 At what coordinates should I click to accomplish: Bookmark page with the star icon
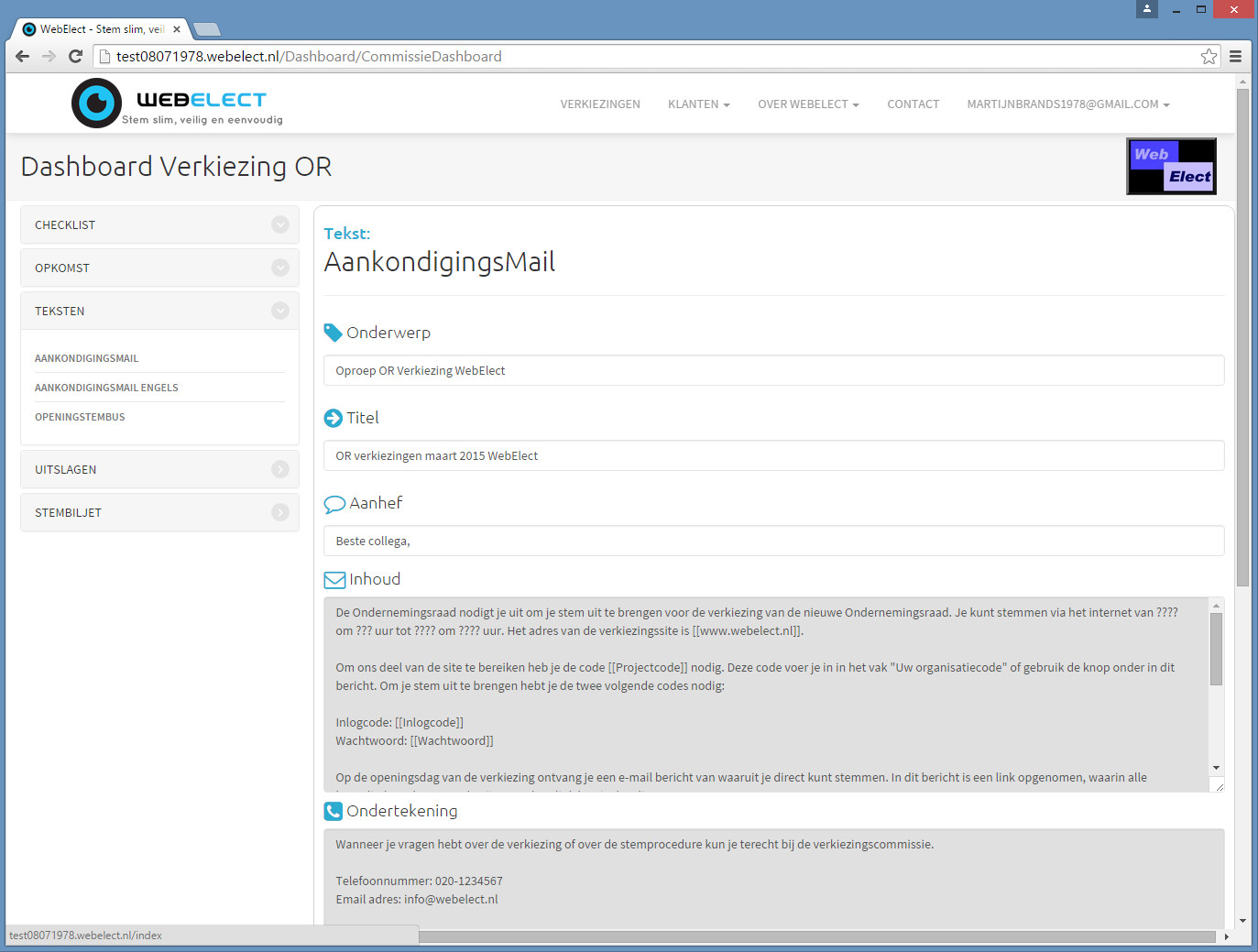(1209, 56)
